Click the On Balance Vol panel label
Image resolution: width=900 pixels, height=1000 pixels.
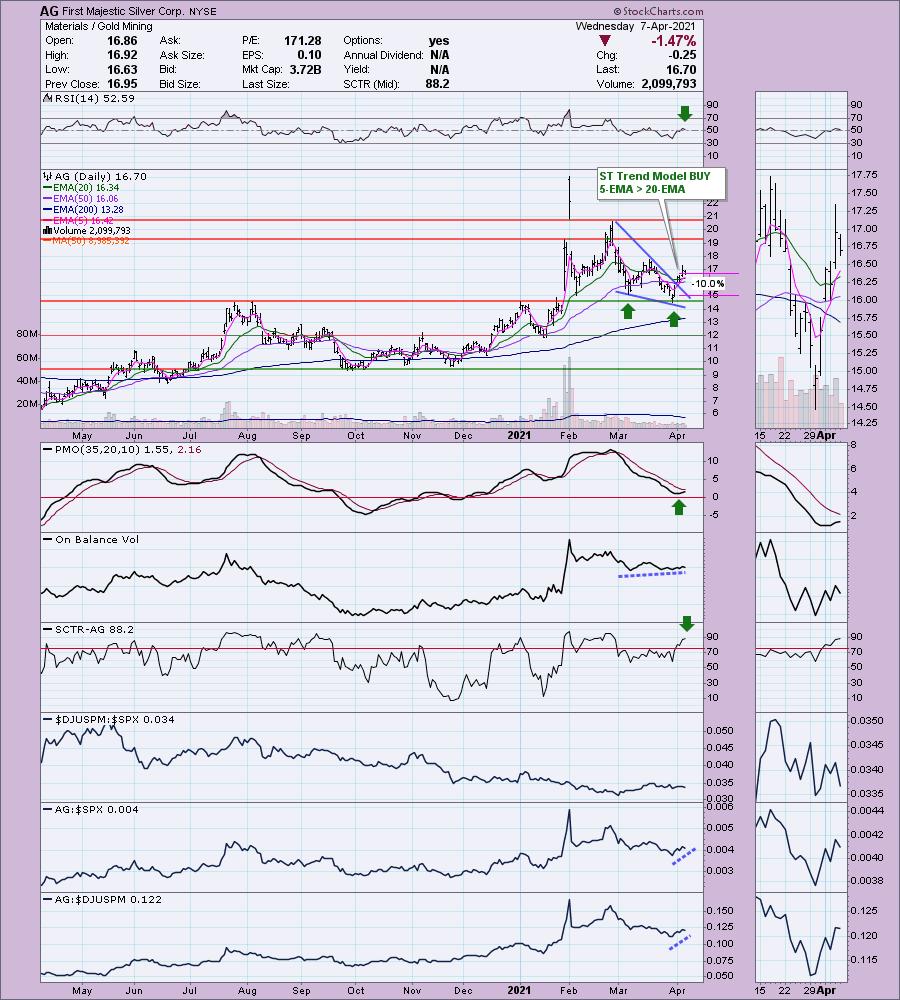[x=97, y=540]
